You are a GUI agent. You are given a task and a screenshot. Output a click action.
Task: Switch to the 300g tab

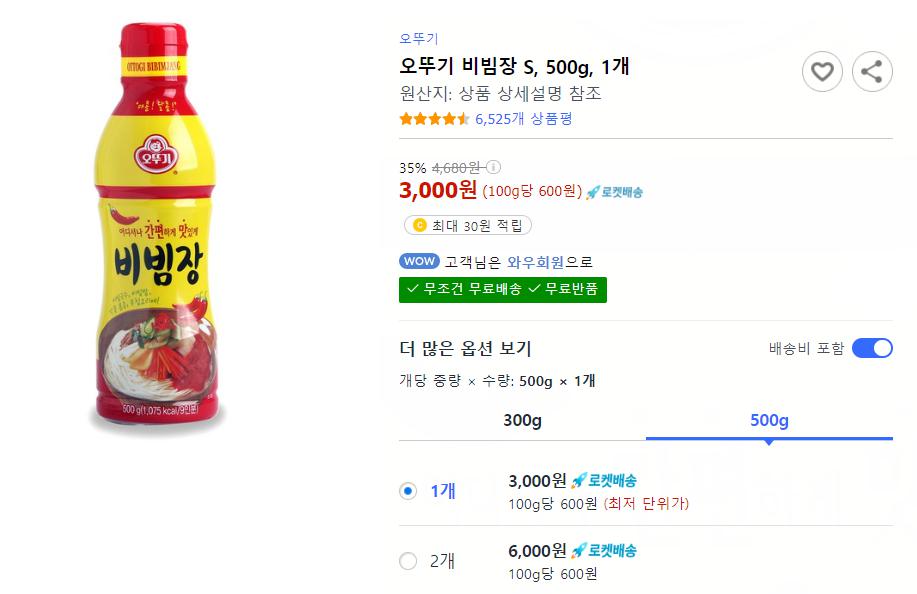pos(522,420)
